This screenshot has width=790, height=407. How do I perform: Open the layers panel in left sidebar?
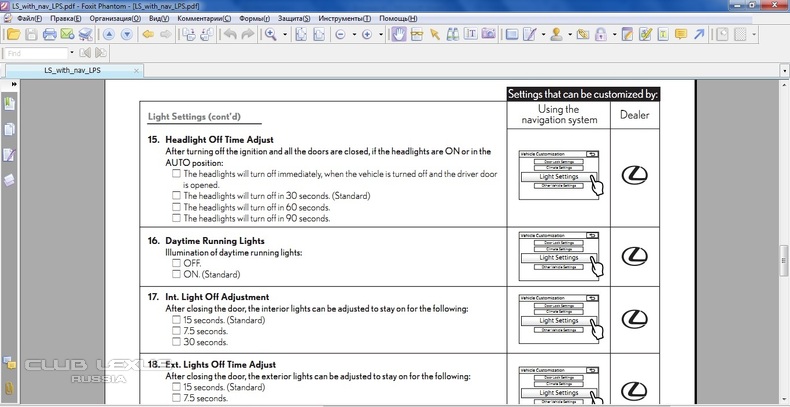coord(10,180)
